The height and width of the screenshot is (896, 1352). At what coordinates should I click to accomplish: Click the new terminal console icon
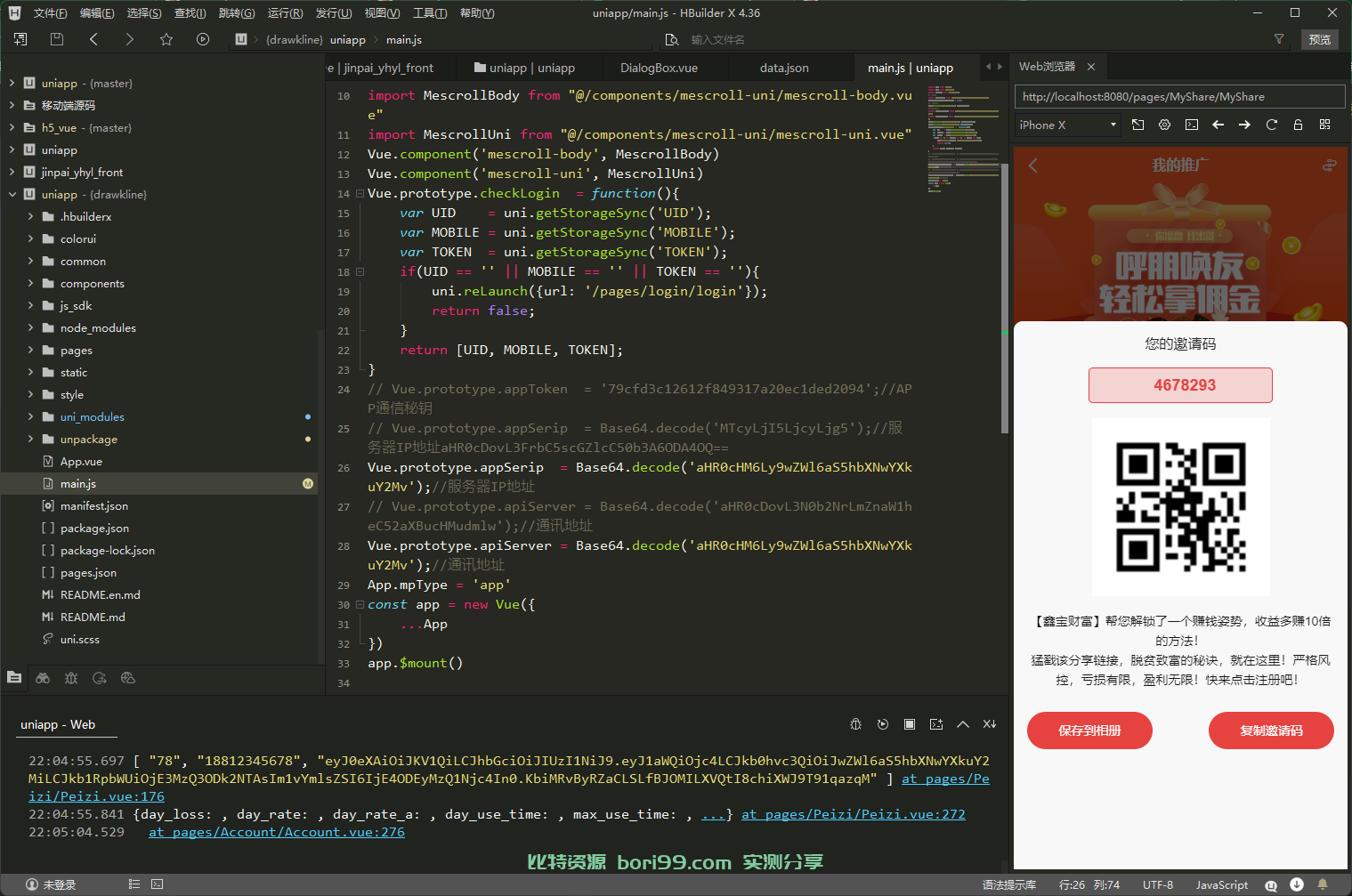tap(936, 724)
